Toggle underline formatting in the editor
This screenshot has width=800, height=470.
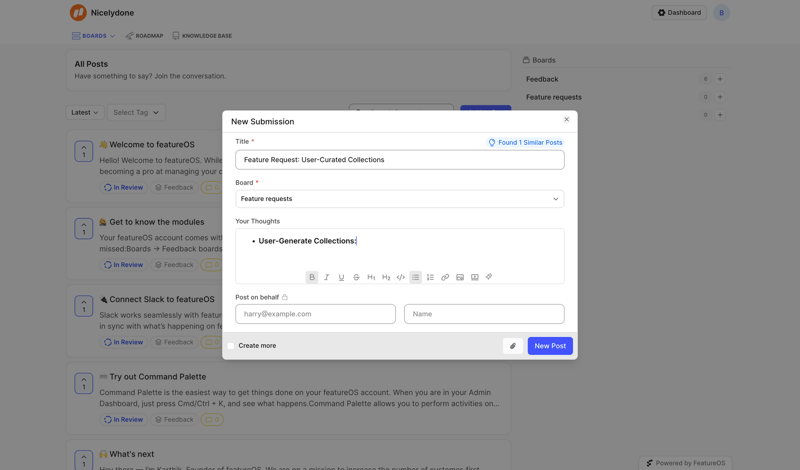[341, 277]
